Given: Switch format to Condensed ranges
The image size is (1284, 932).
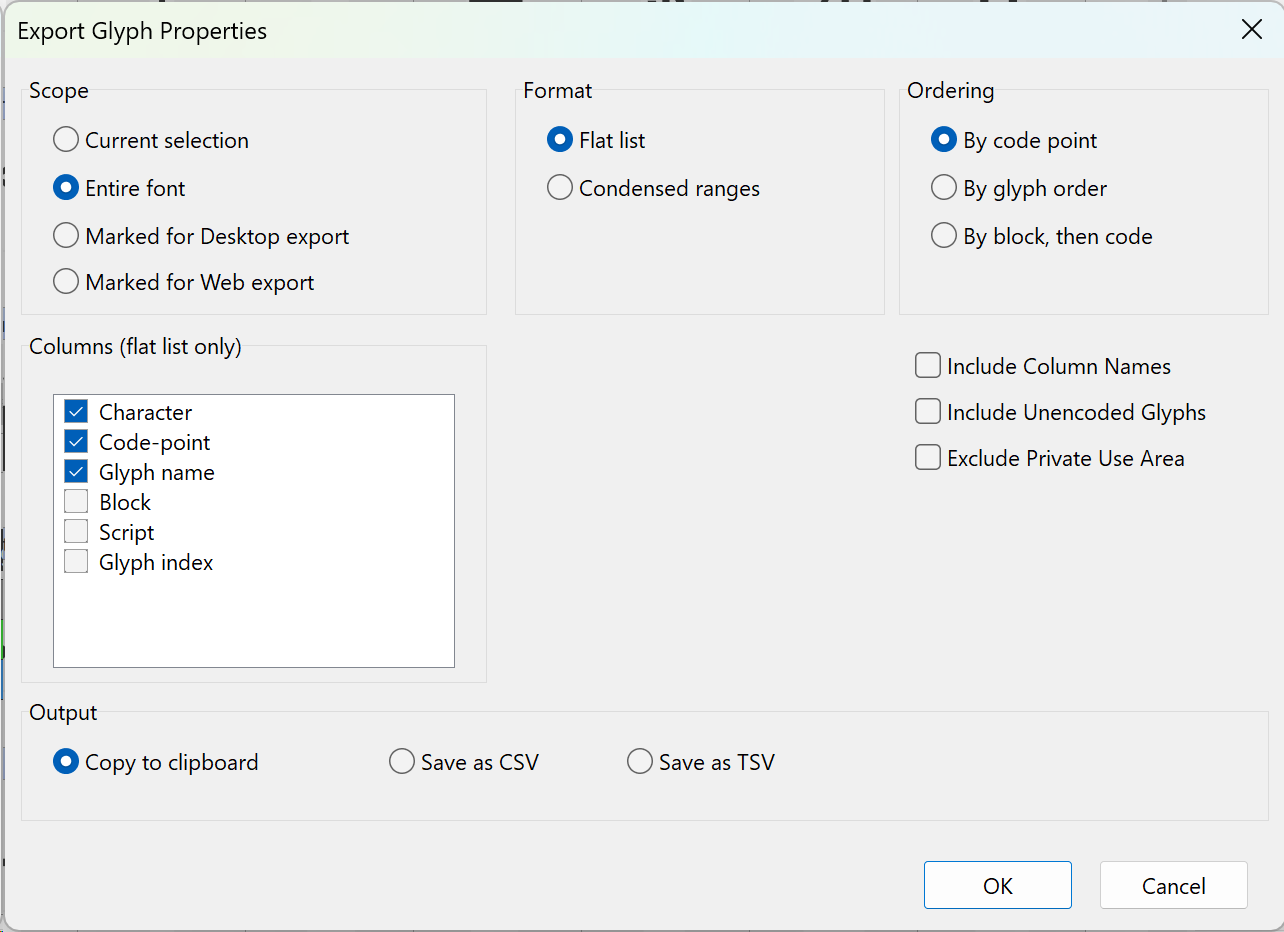Looking at the screenshot, I should click(x=560, y=188).
